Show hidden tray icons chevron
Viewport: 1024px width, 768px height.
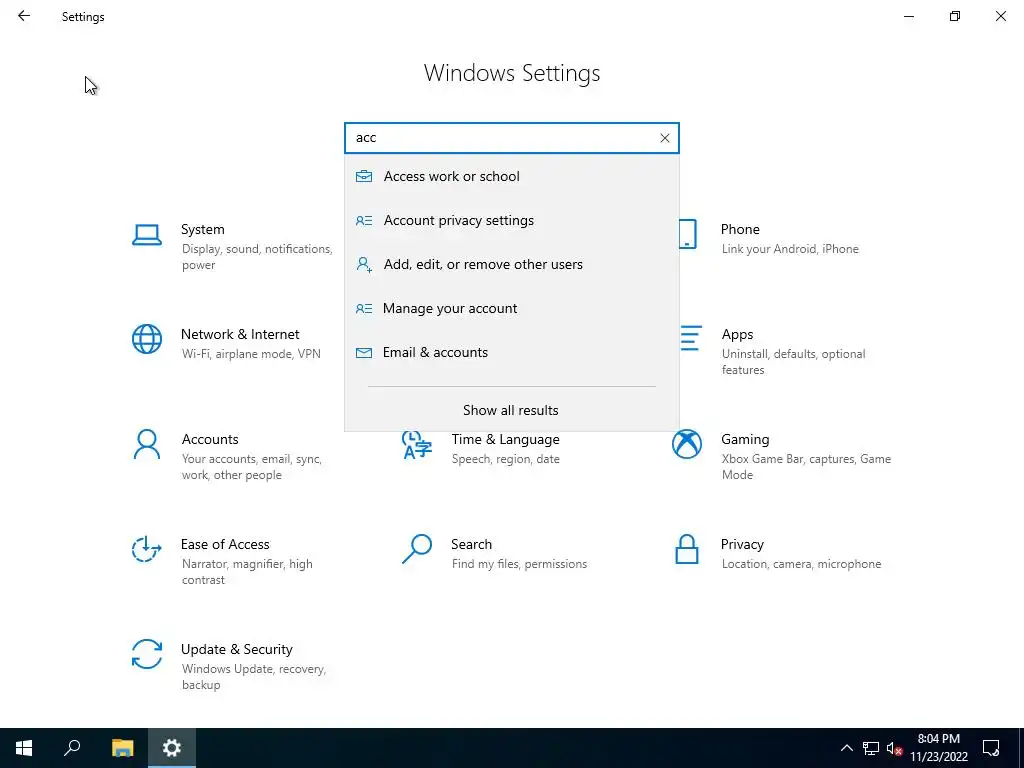(x=846, y=748)
